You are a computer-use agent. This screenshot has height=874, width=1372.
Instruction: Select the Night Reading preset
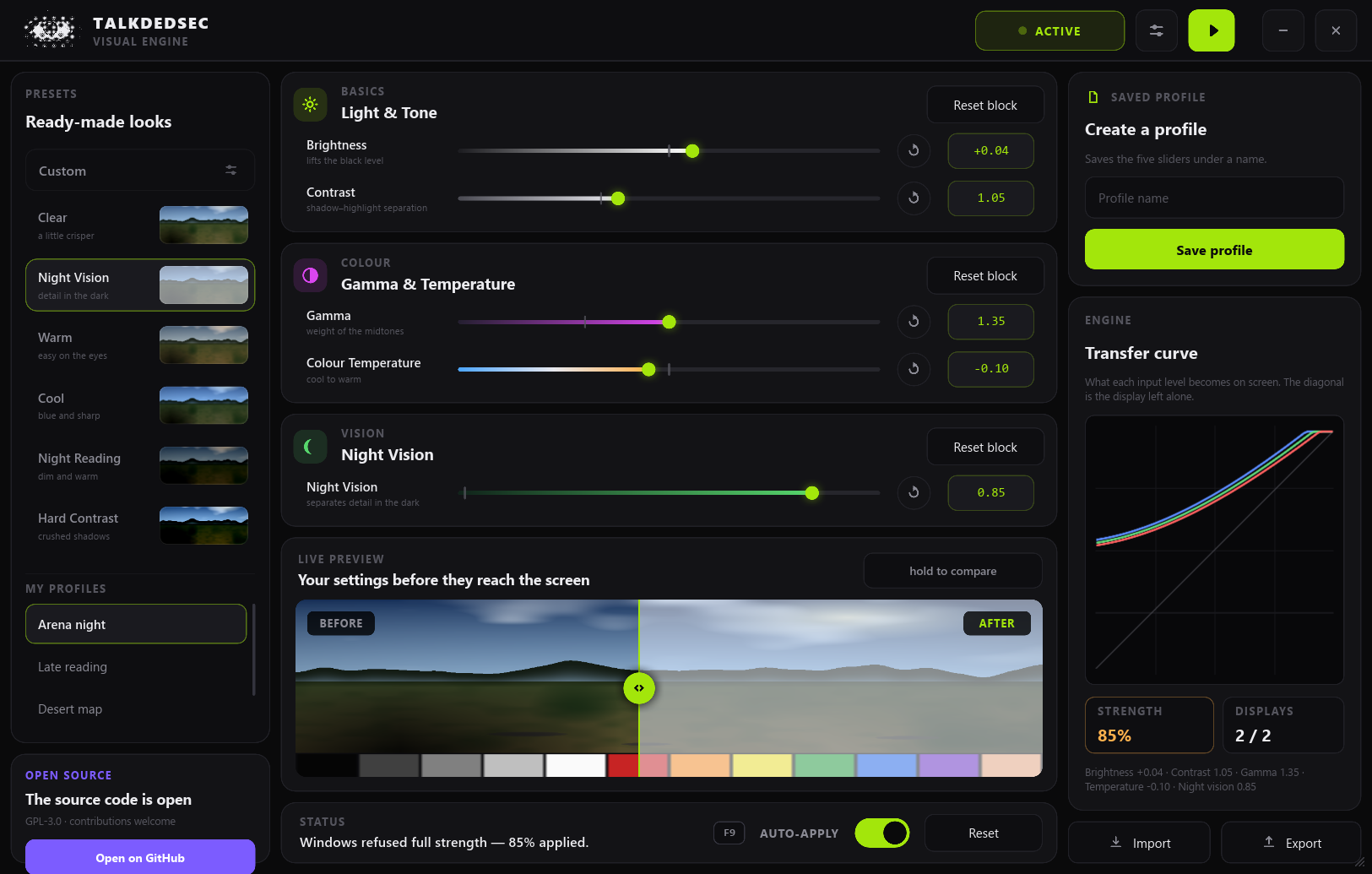coord(140,466)
